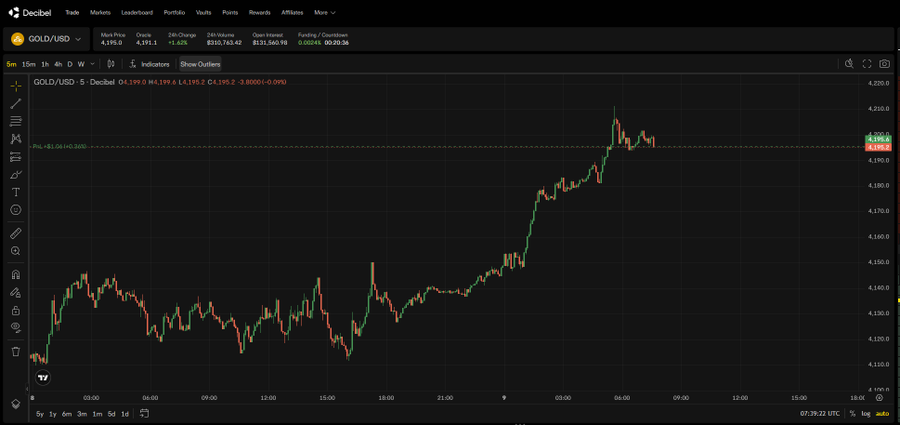Open the candlestick chart type selector
The width and height of the screenshot is (900, 425).
click(111, 64)
